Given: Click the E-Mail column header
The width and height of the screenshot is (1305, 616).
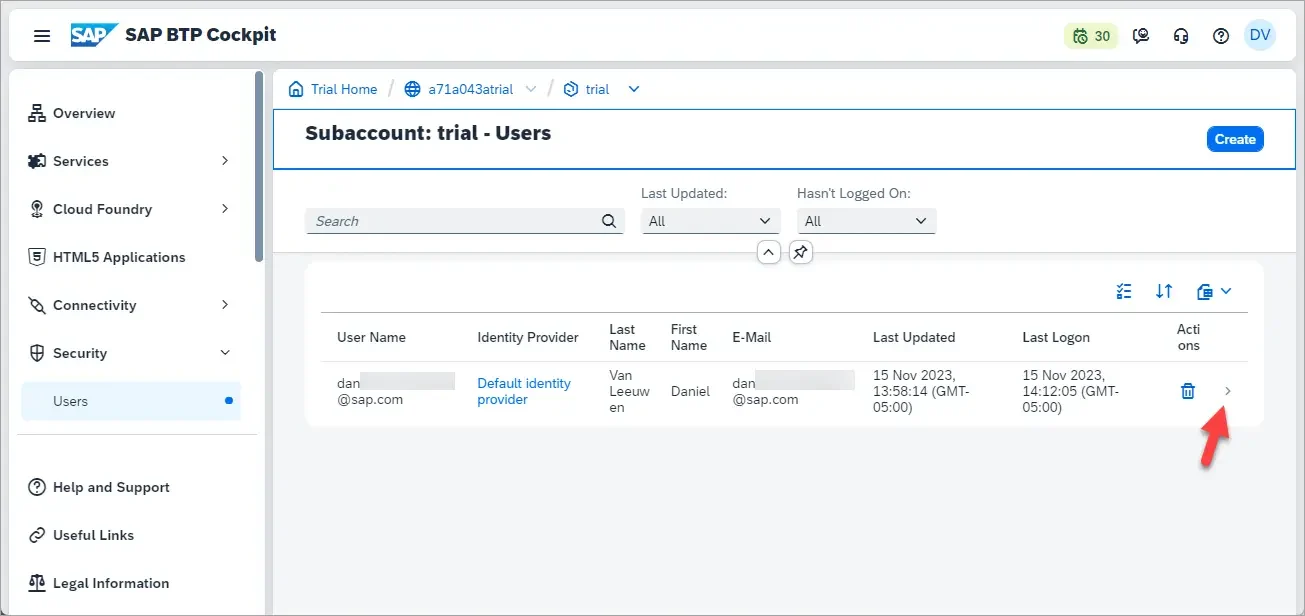Looking at the screenshot, I should pyautogui.click(x=752, y=337).
